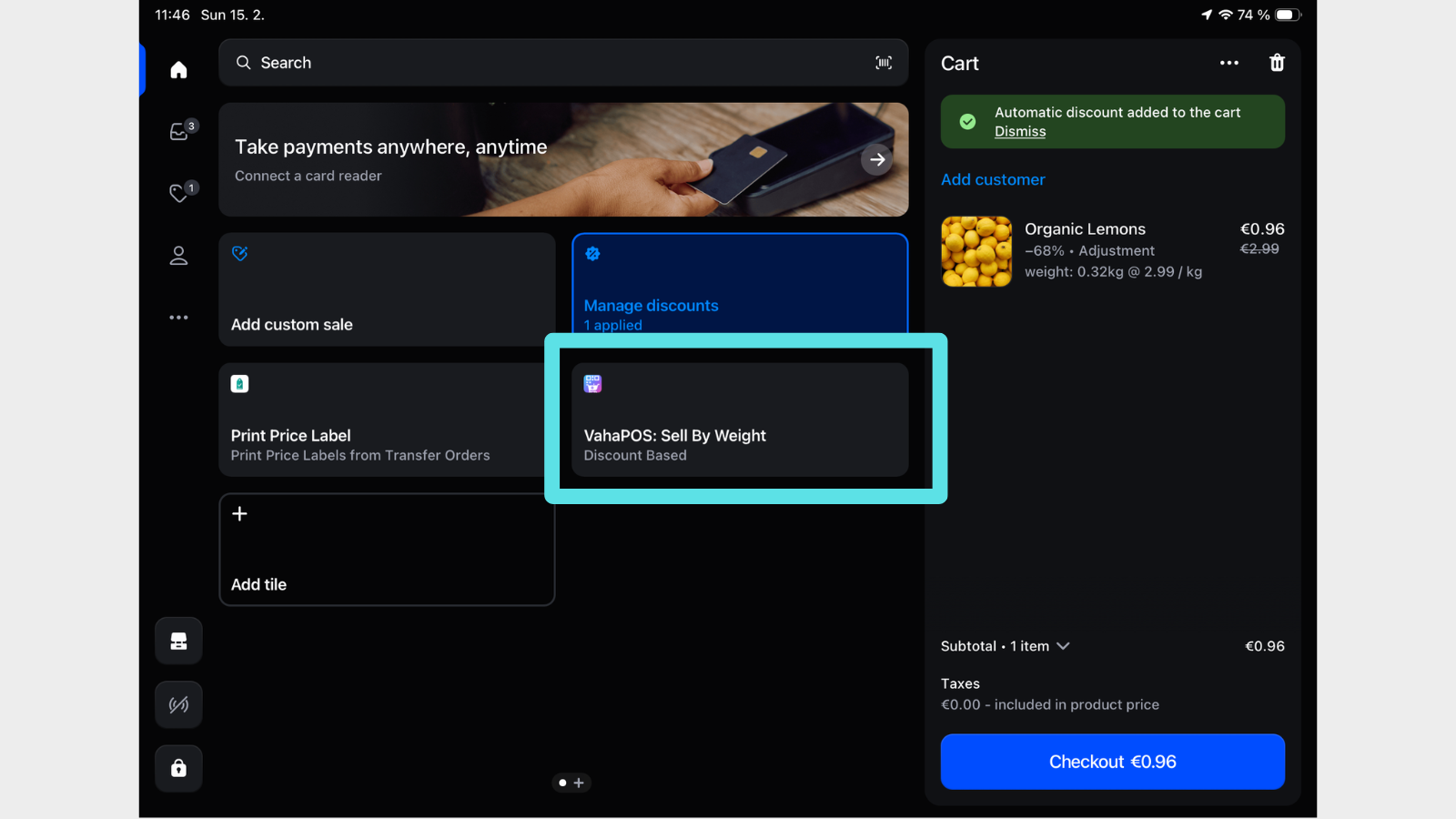
Task: Tap the Cart heading
Action: click(960, 64)
